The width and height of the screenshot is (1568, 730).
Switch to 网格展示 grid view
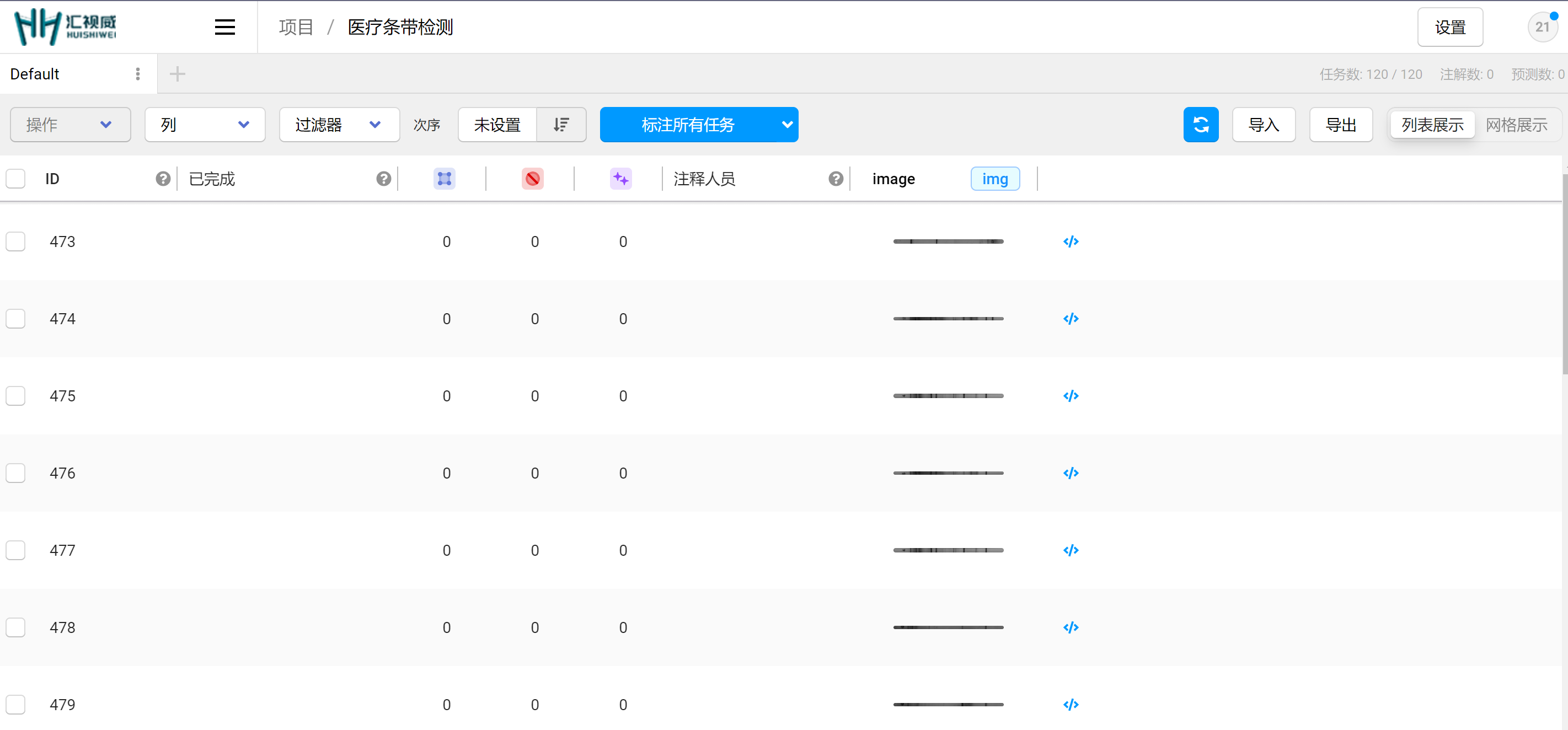[1516, 125]
